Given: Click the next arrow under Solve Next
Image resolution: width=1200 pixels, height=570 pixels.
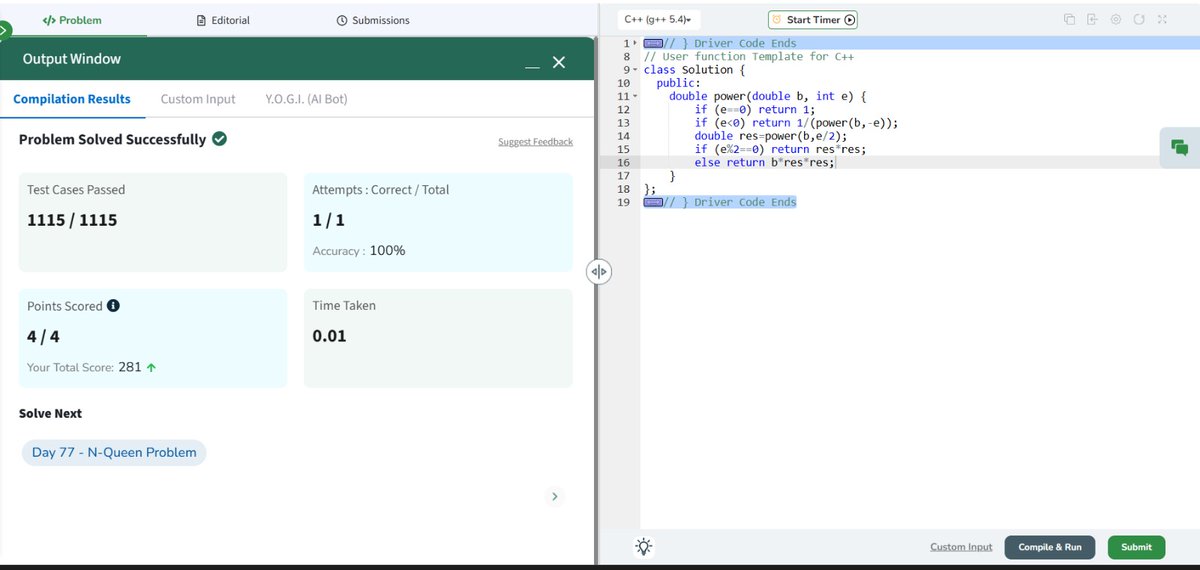Looking at the screenshot, I should [x=557, y=495].
